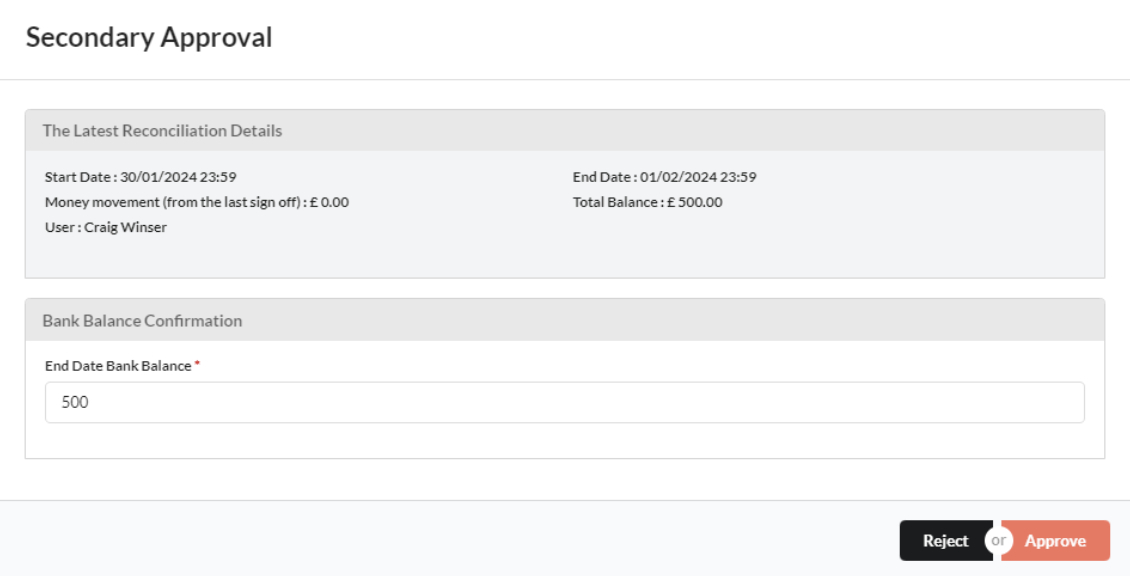Click the Secondary Approval page heading
The height and width of the screenshot is (576, 1130).
click(149, 38)
